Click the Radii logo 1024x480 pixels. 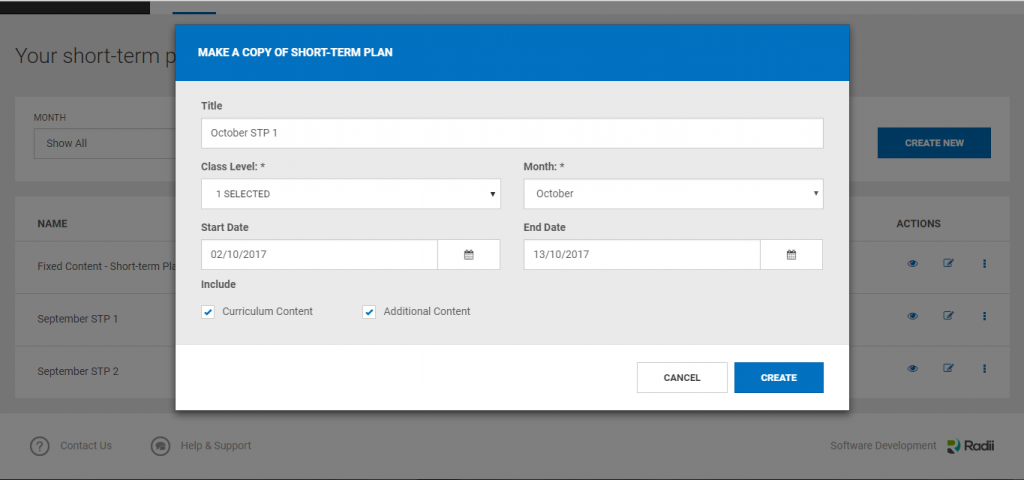click(x=969, y=446)
